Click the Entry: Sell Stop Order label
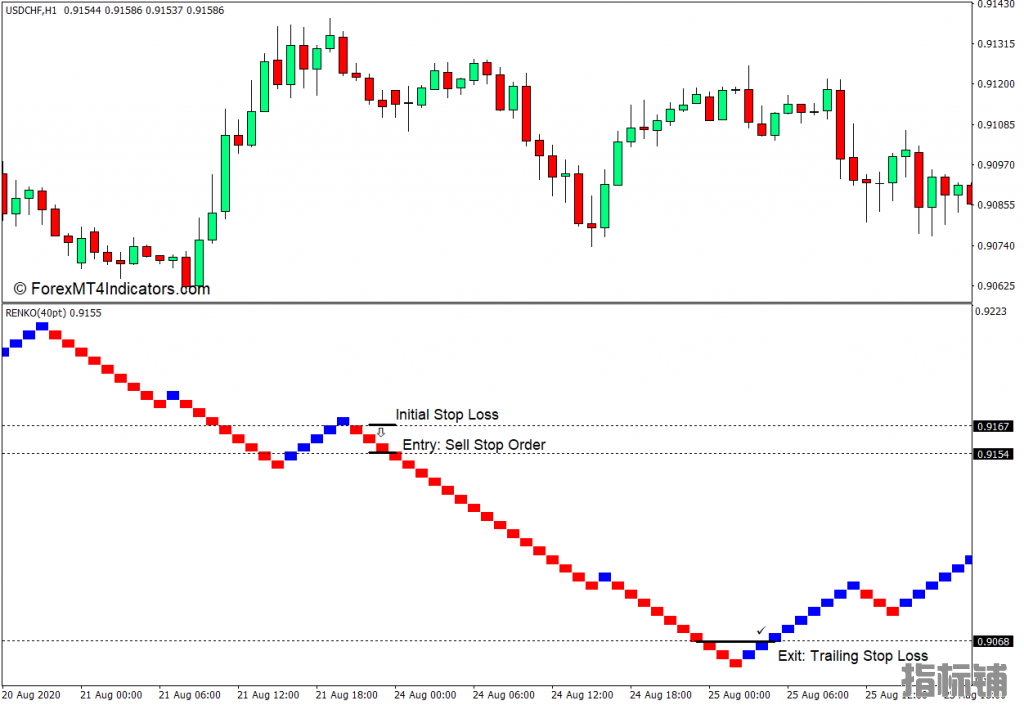This screenshot has height=705, width=1024. (474, 445)
